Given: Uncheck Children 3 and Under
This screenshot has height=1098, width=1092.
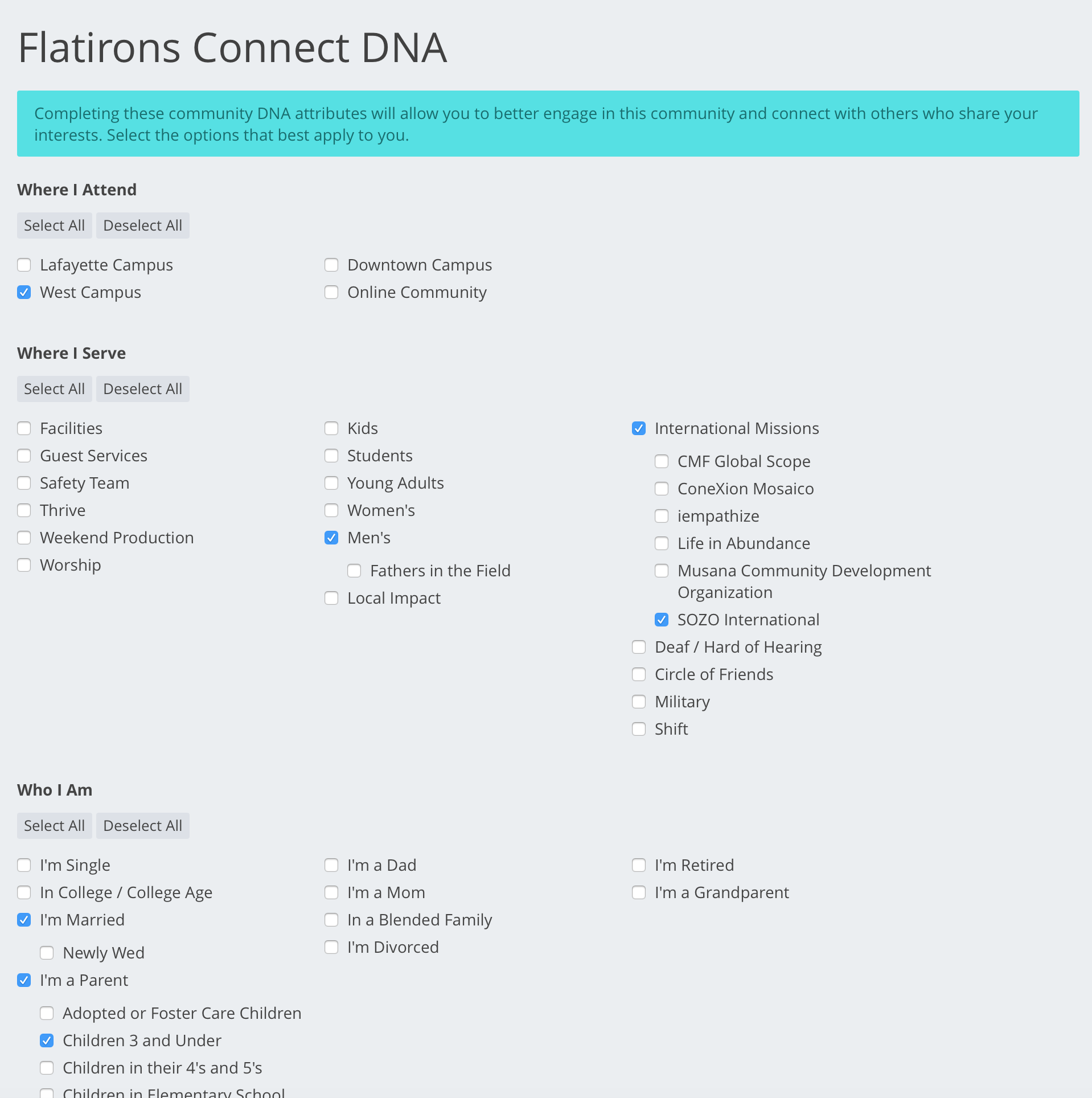Looking at the screenshot, I should [47, 1040].
